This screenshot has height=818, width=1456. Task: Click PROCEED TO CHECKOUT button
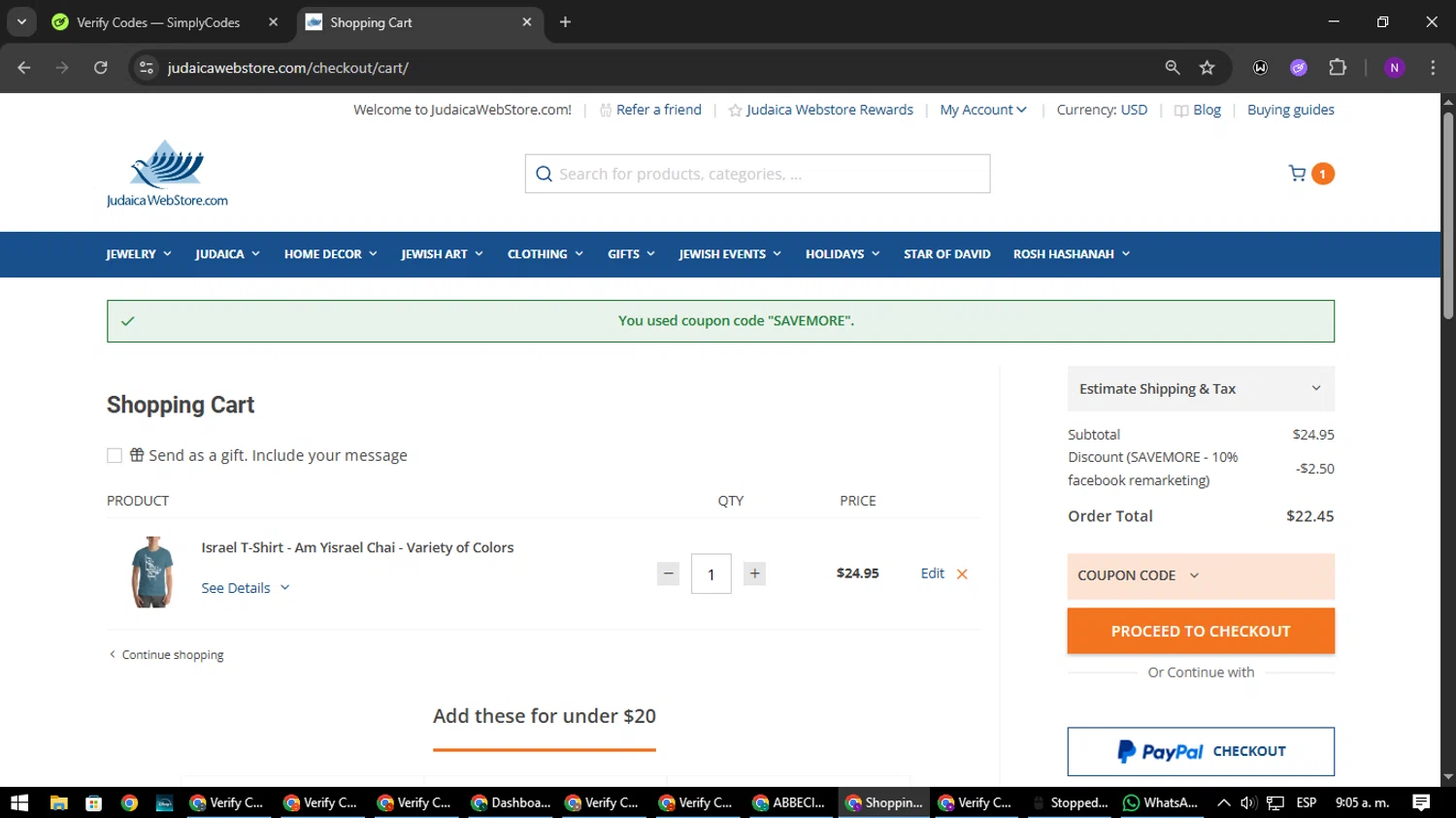click(x=1201, y=631)
